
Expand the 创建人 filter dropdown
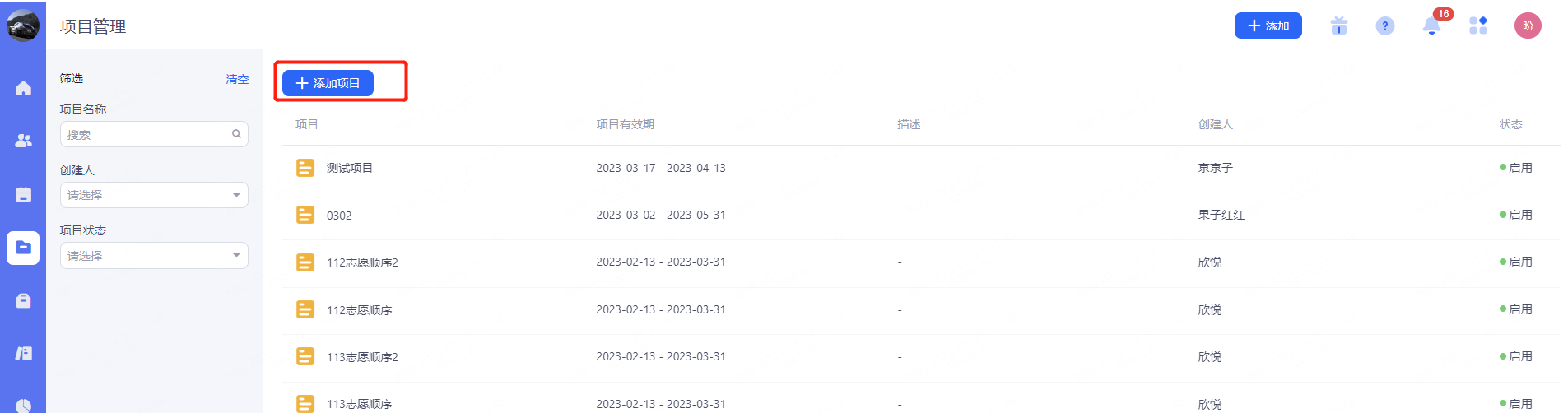(154, 195)
